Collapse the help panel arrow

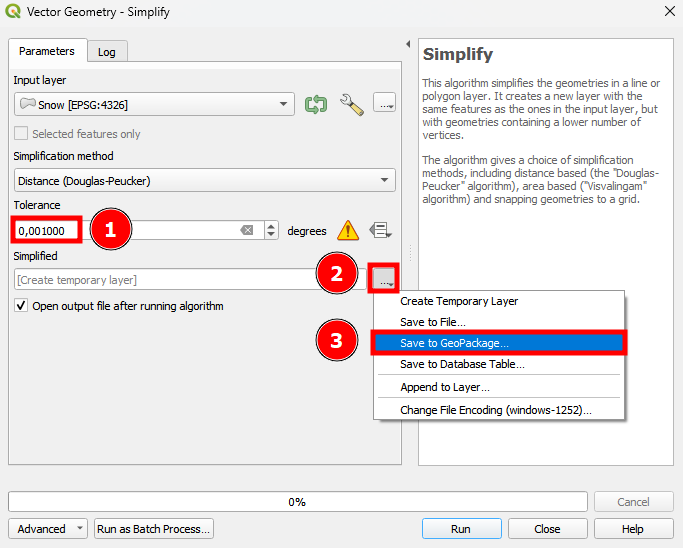pyautogui.click(x=408, y=45)
